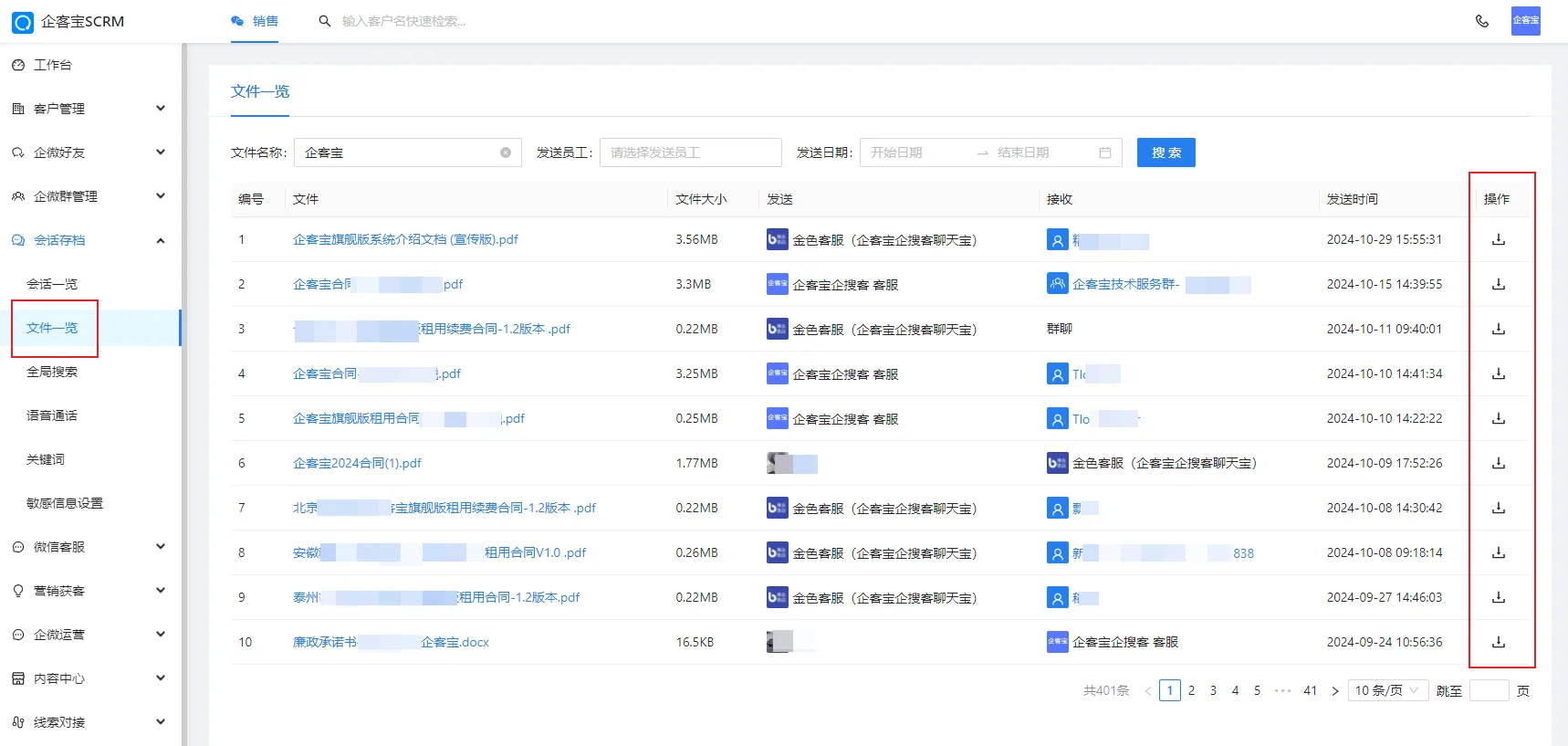Go to next page arrow in pagination
This screenshot has height=746, width=1568.
(x=1334, y=691)
